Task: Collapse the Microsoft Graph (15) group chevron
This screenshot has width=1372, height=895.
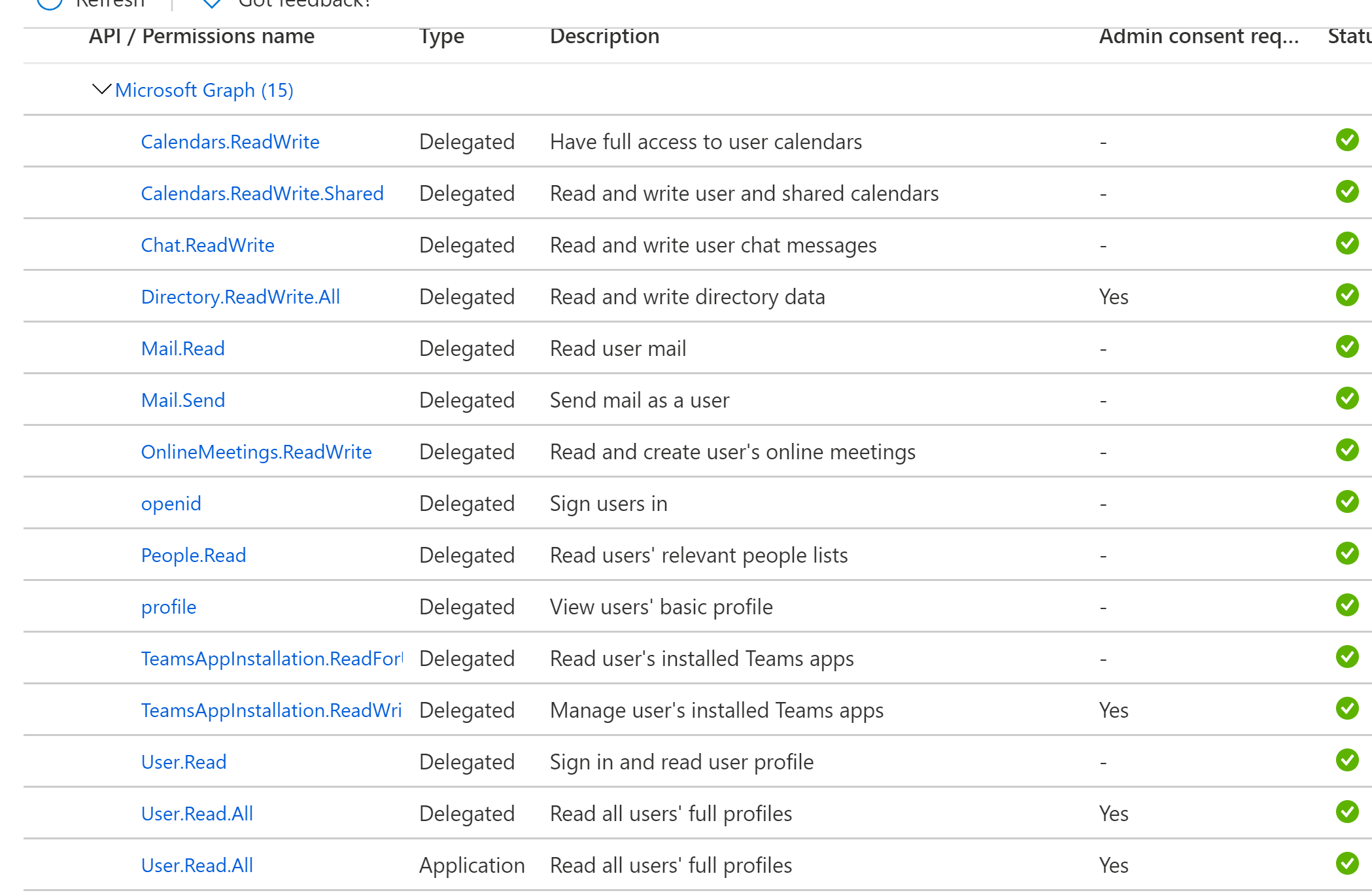Action: [101, 89]
